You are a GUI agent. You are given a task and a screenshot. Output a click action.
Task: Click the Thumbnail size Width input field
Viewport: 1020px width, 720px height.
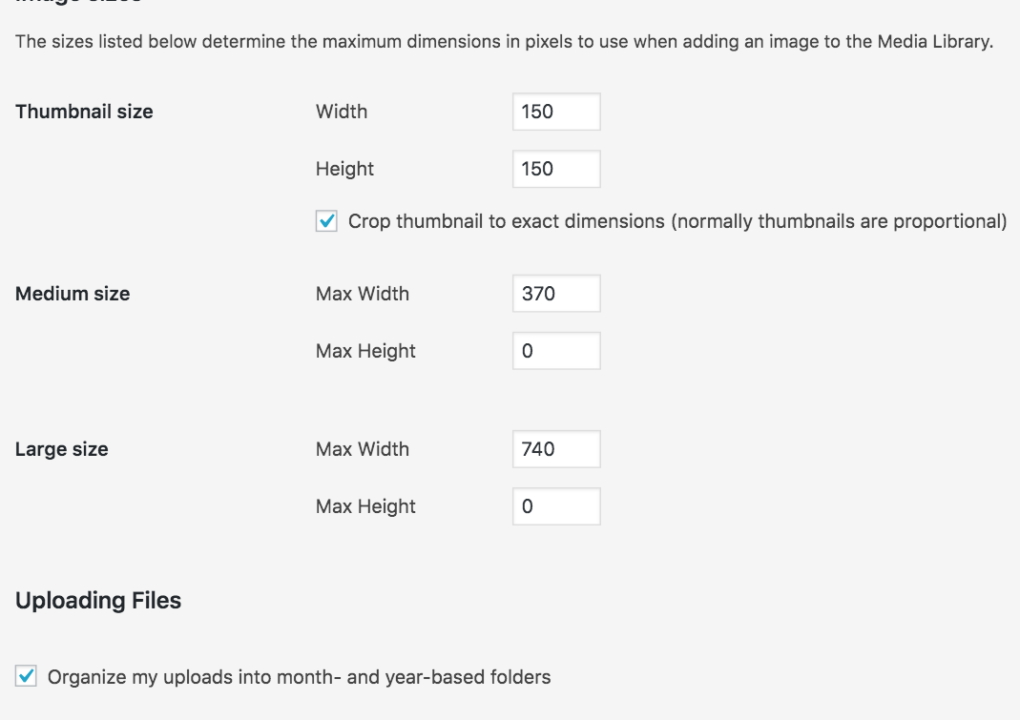[x=556, y=112]
